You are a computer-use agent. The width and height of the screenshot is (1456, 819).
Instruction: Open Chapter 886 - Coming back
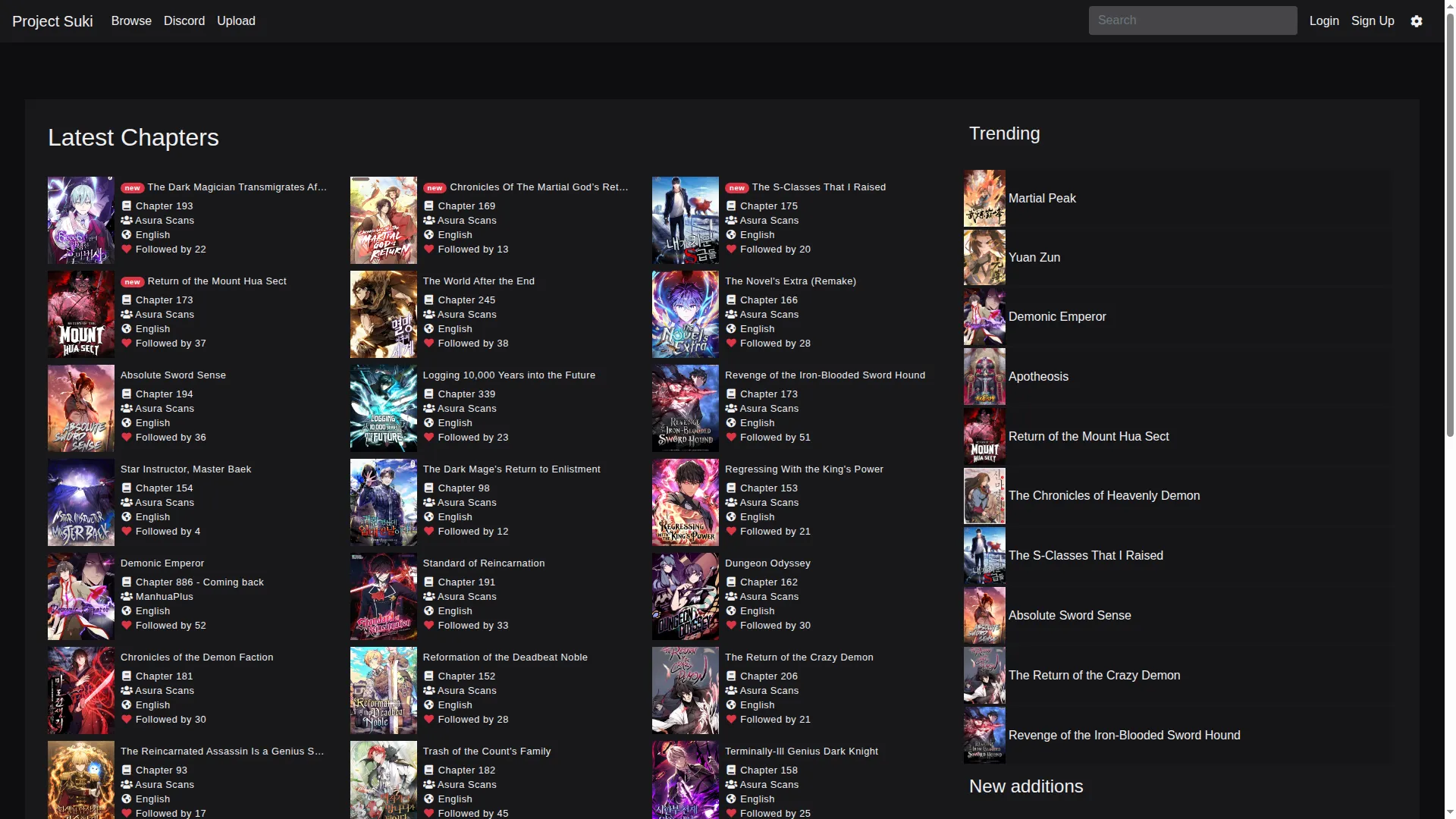click(199, 582)
